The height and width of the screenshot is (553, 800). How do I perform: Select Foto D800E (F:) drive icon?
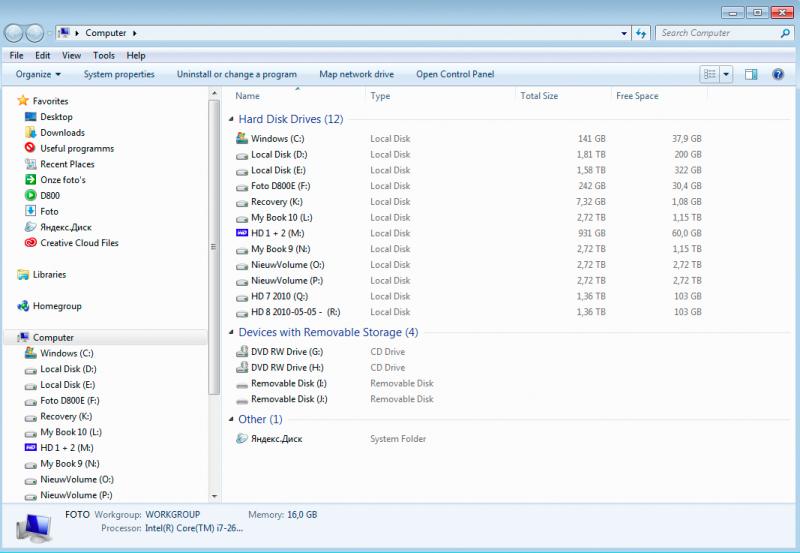point(242,187)
